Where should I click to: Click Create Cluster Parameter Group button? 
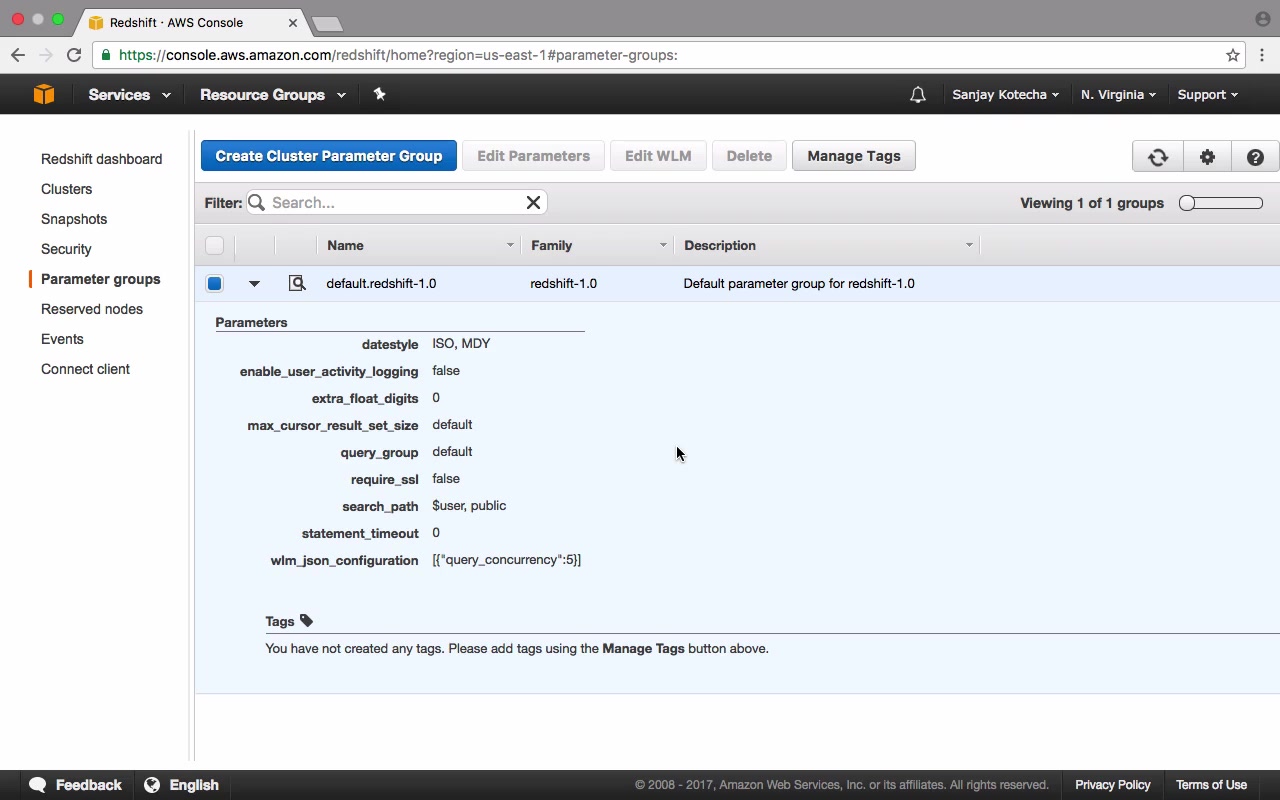click(x=329, y=156)
